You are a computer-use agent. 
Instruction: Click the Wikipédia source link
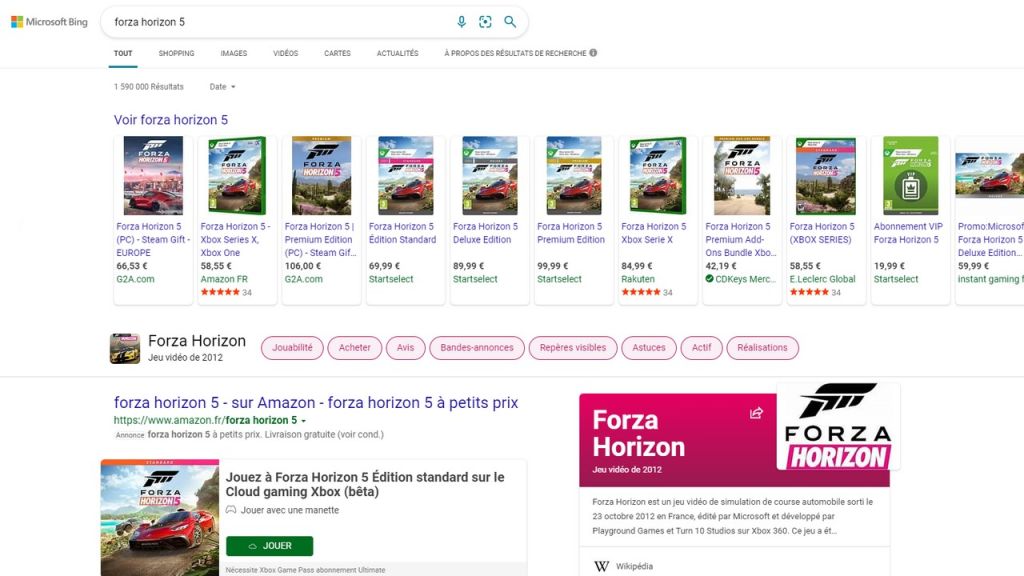[x=634, y=566]
